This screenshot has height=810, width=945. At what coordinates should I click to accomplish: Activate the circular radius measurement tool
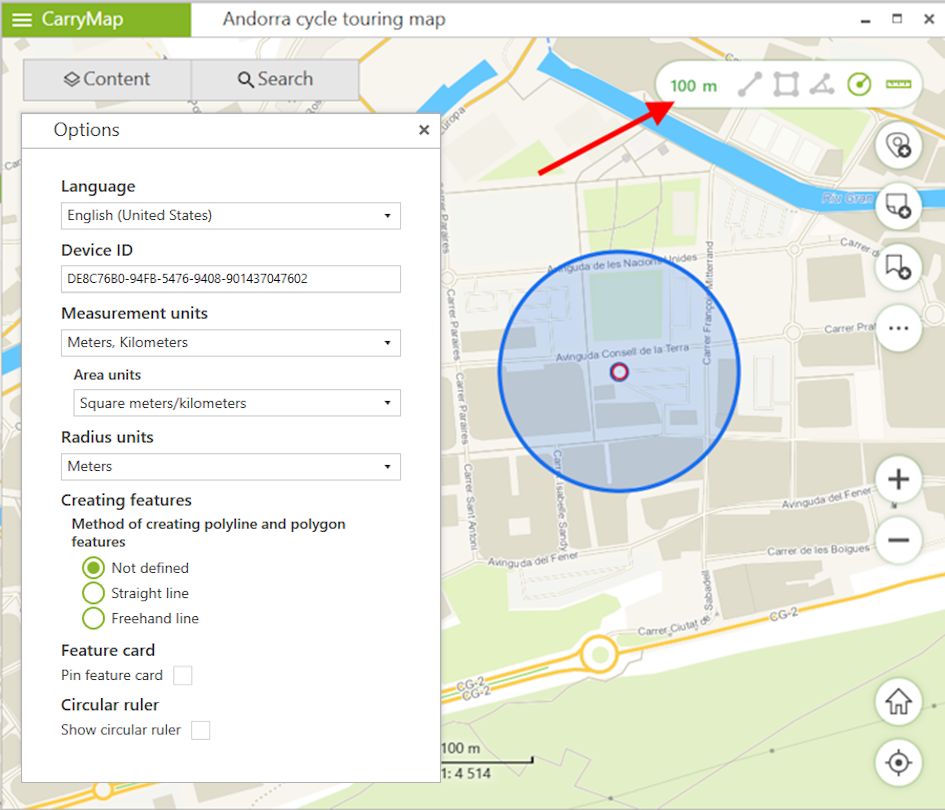[x=859, y=86]
